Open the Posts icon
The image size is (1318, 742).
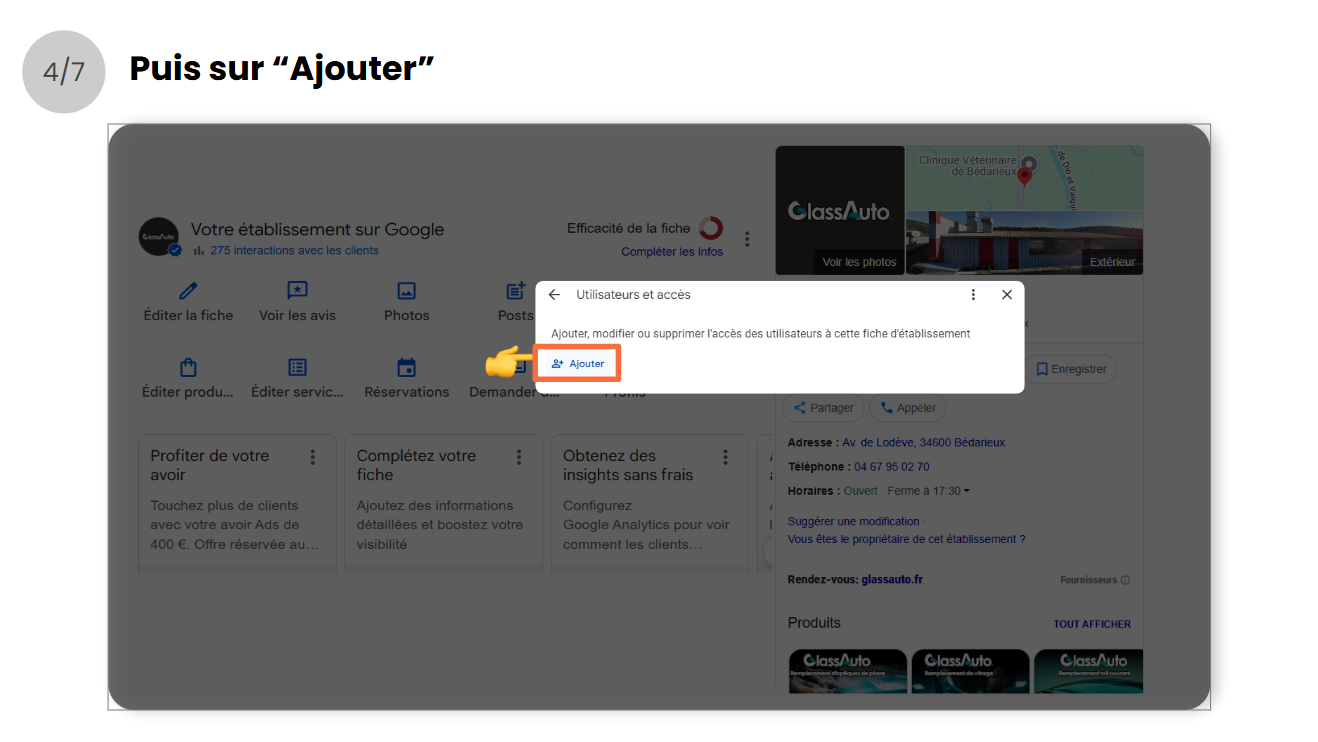[516, 291]
